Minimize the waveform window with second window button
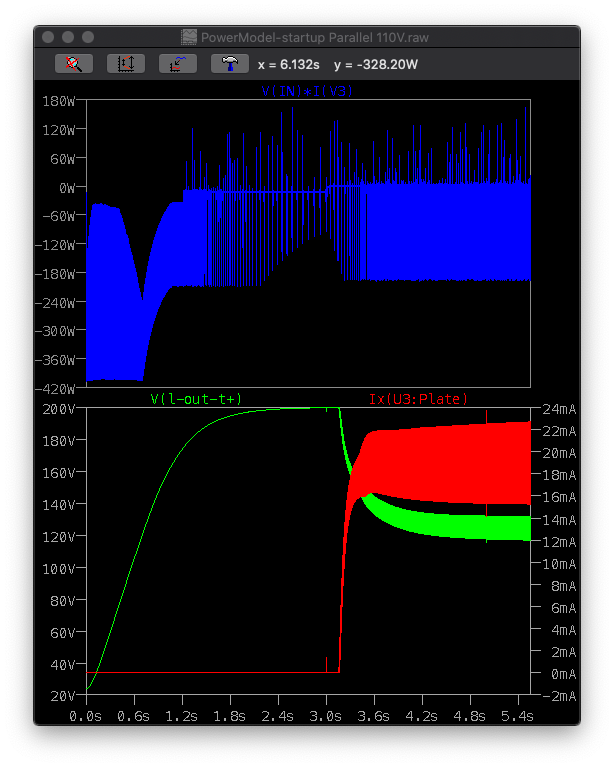Screen dimensions: 614x767 [x=68, y=37]
